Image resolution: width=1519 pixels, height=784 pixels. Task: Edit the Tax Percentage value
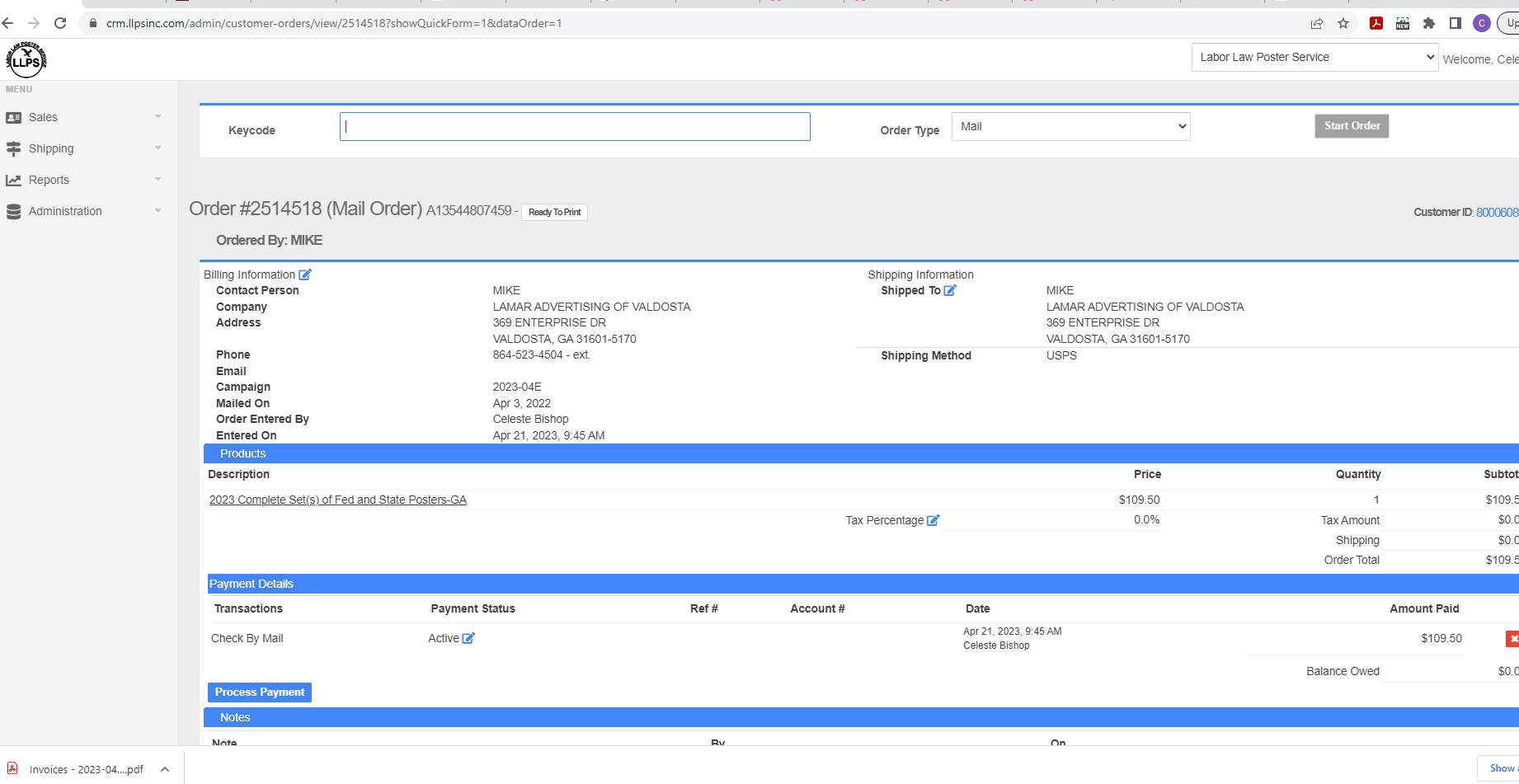pyautogui.click(x=934, y=520)
